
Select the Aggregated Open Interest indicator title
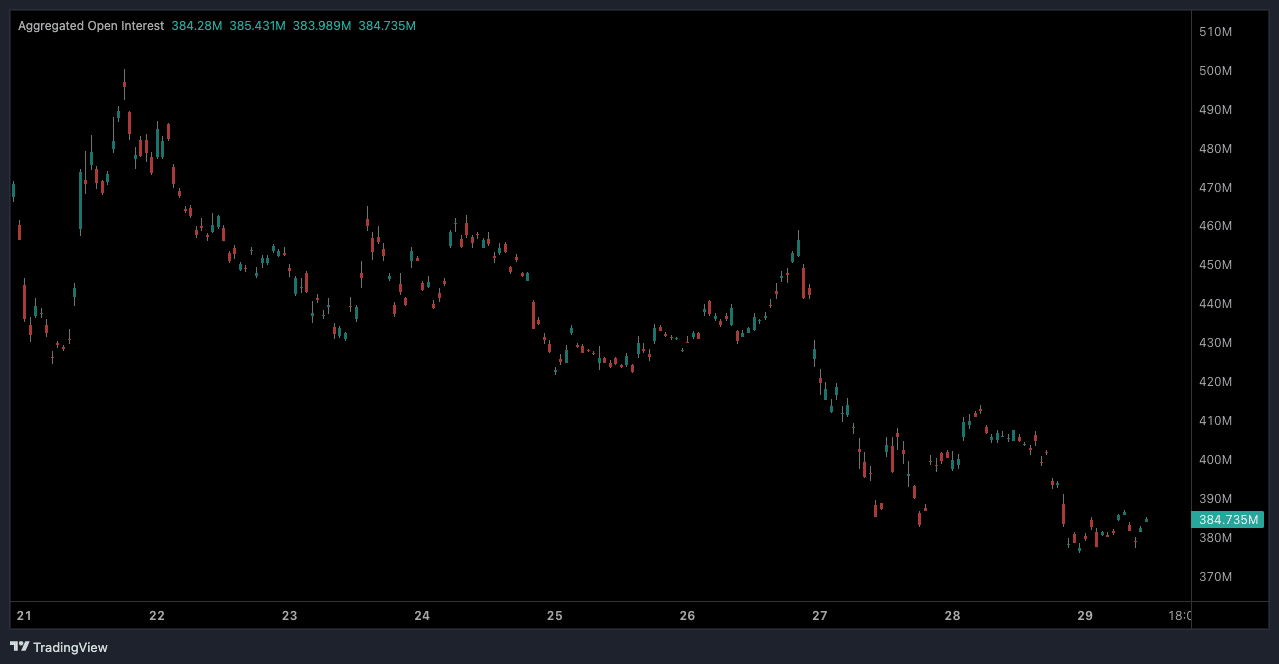coord(91,26)
